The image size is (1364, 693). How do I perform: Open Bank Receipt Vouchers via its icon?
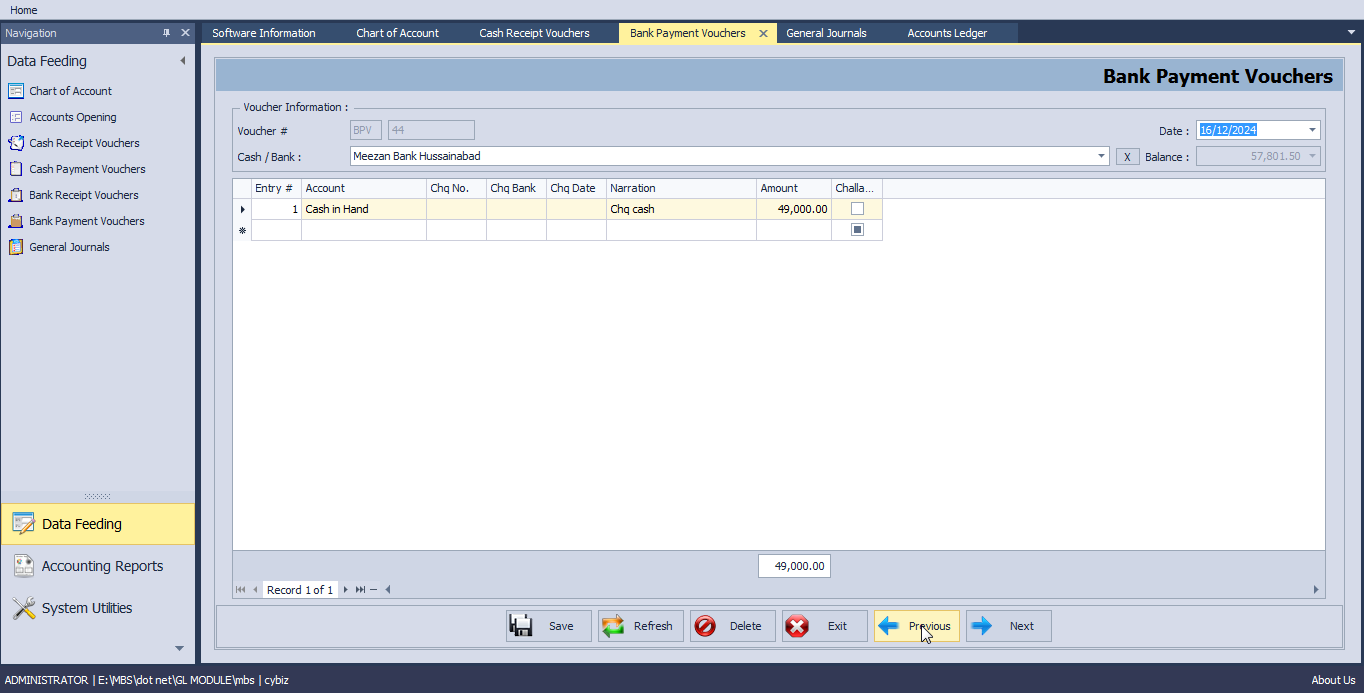[15, 195]
